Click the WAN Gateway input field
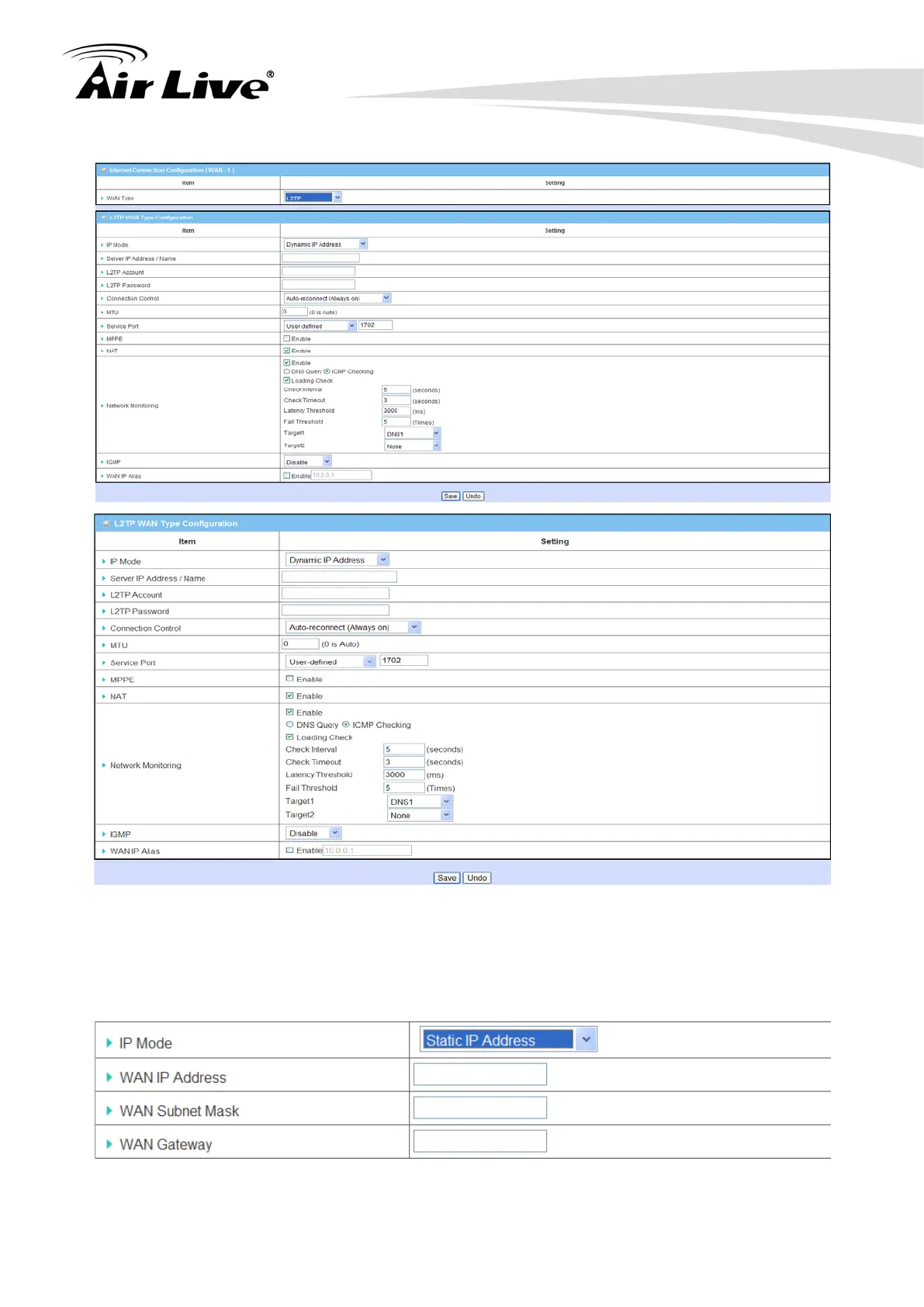This screenshot has height=1307, width=924. 479,1141
